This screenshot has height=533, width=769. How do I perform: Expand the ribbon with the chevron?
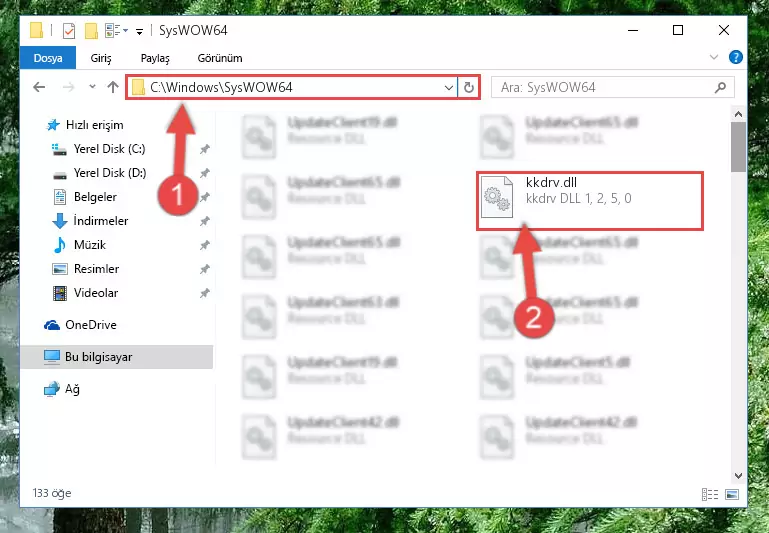(x=714, y=57)
